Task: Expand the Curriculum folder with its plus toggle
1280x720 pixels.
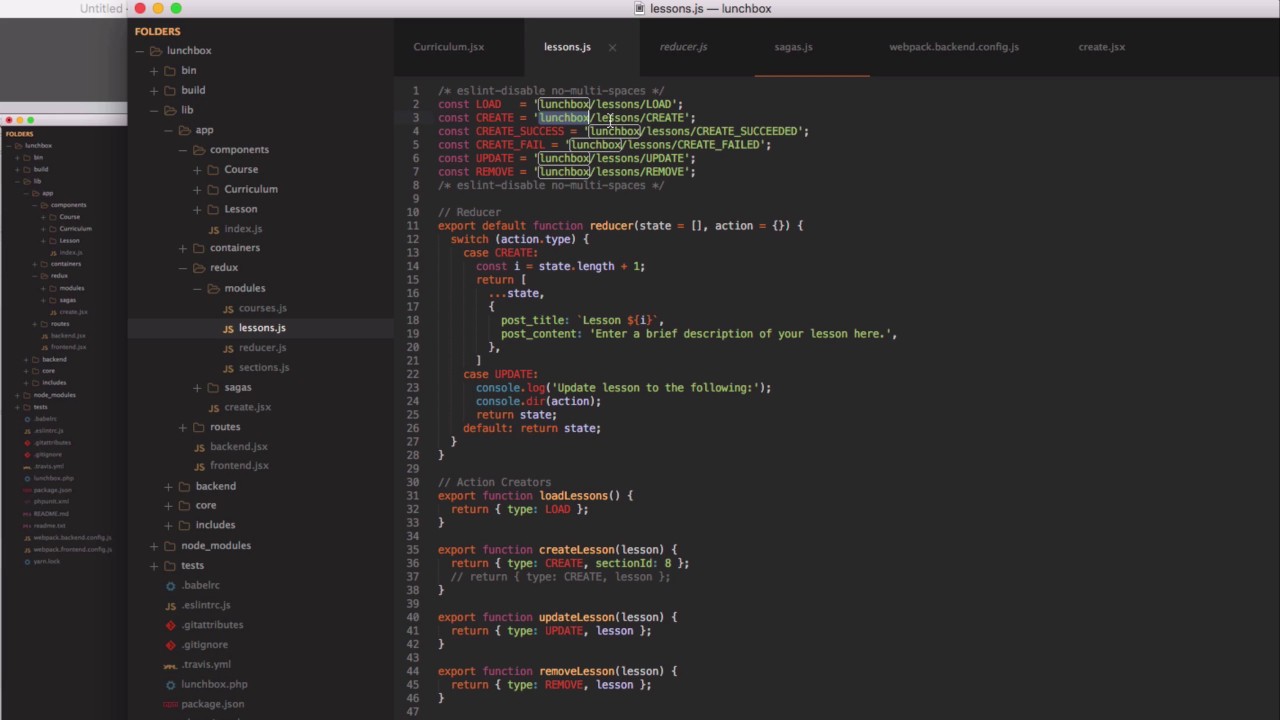Action: point(197,189)
